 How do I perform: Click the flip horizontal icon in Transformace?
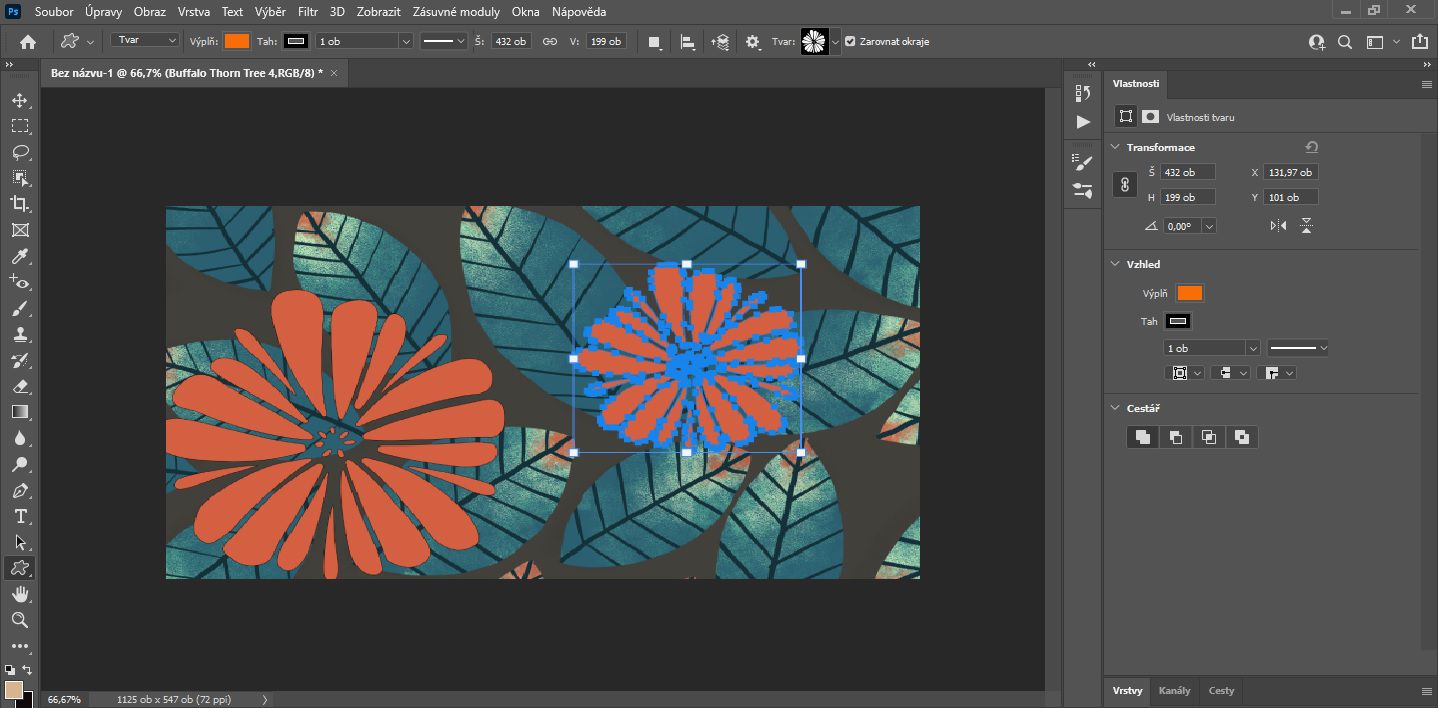pyautogui.click(x=1278, y=226)
